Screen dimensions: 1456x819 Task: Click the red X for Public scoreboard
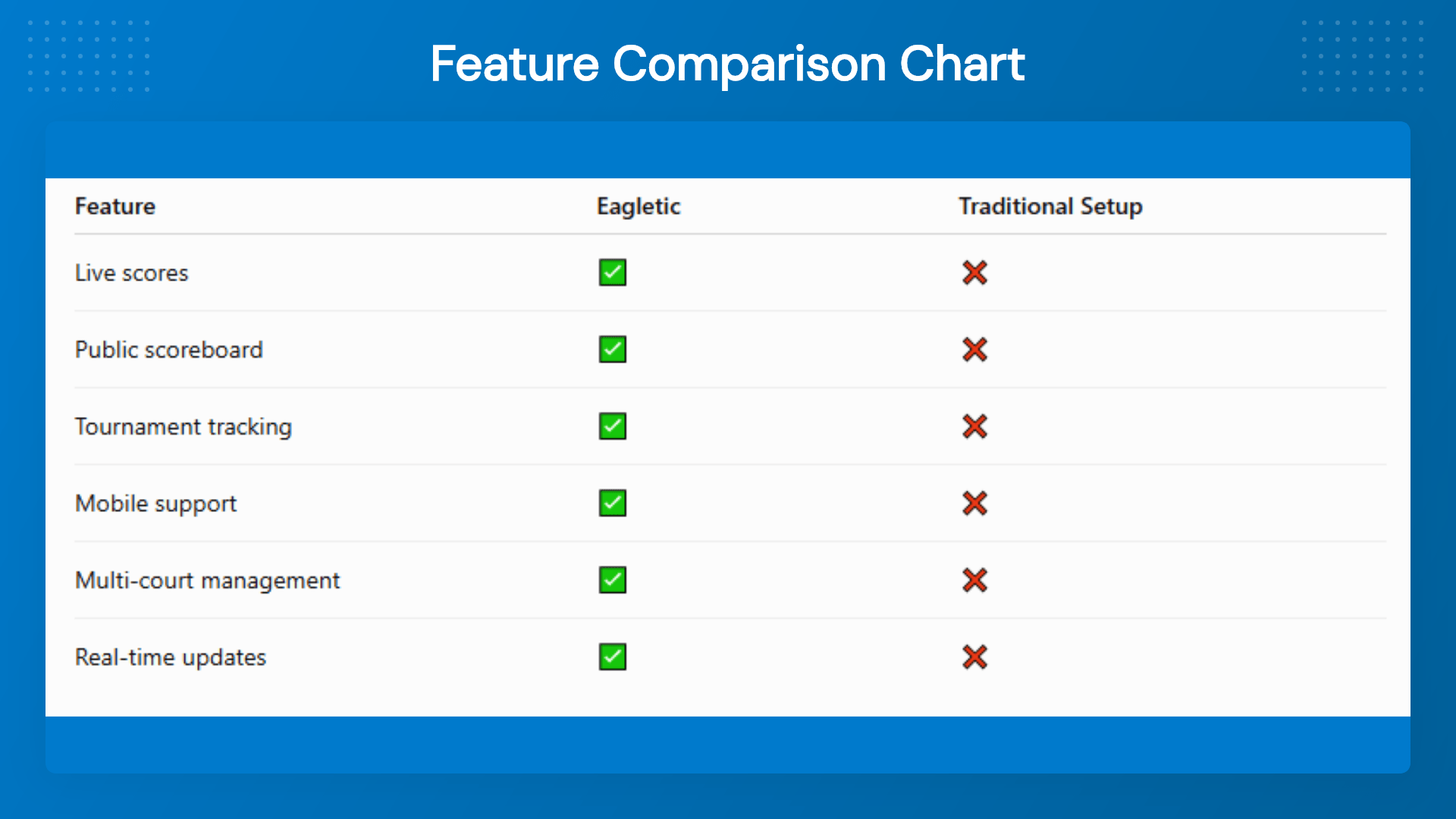974,350
